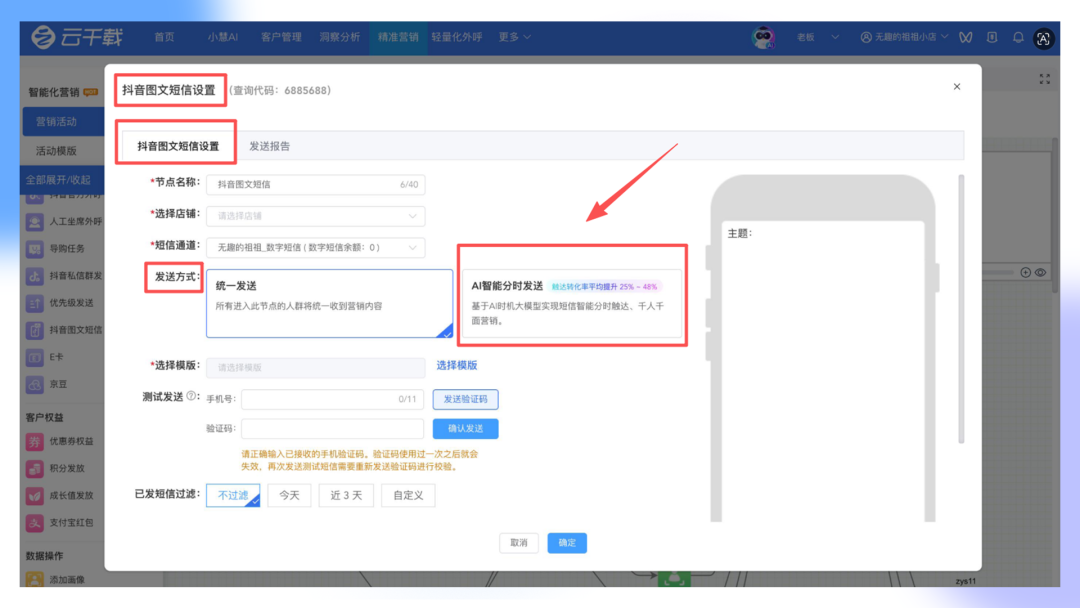Click the 积分发放 node icon
The image size is (1080, 608).
pos(34,468)
